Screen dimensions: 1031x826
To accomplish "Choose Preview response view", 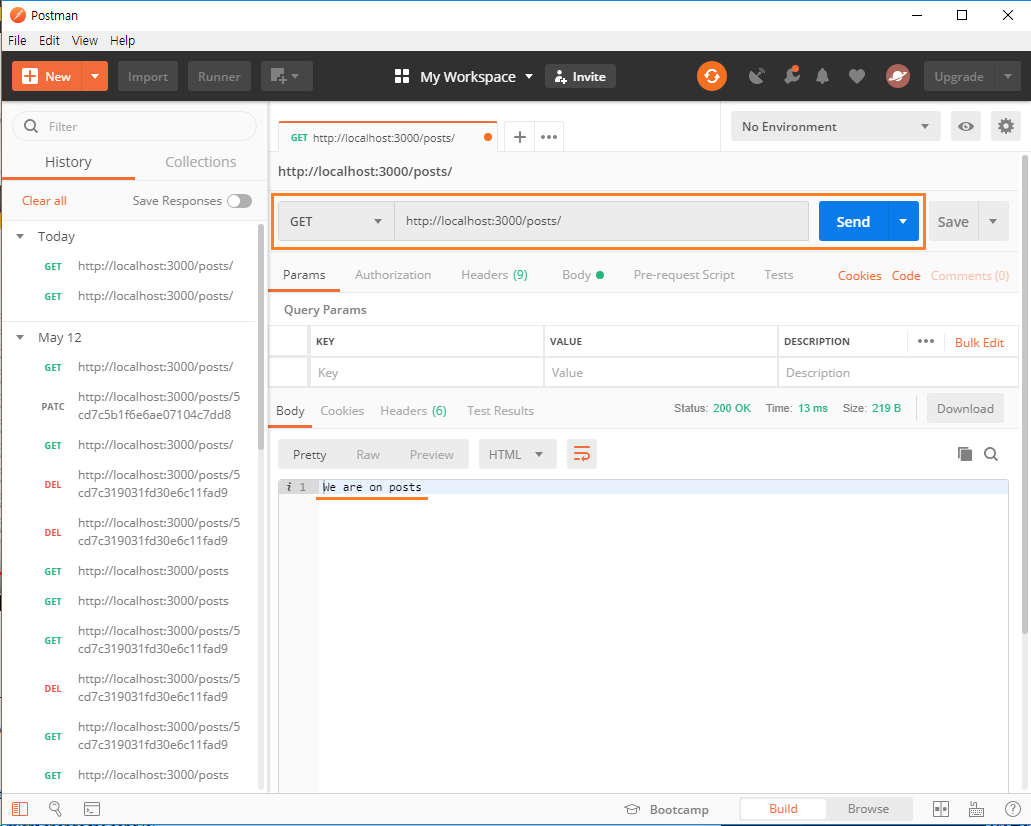I will point(431,454).
